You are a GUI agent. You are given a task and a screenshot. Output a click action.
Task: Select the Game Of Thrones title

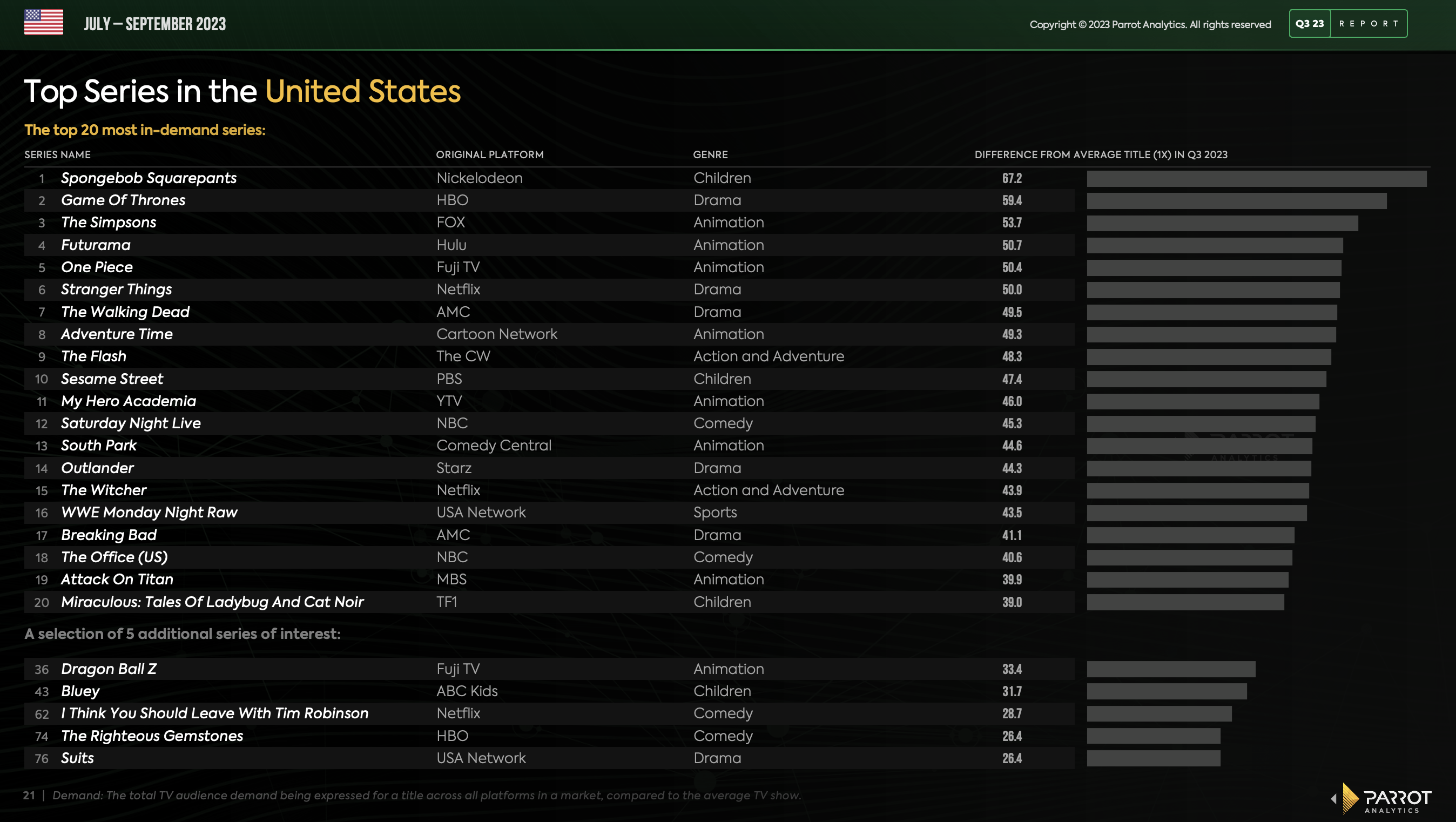[x=123, y=200]
